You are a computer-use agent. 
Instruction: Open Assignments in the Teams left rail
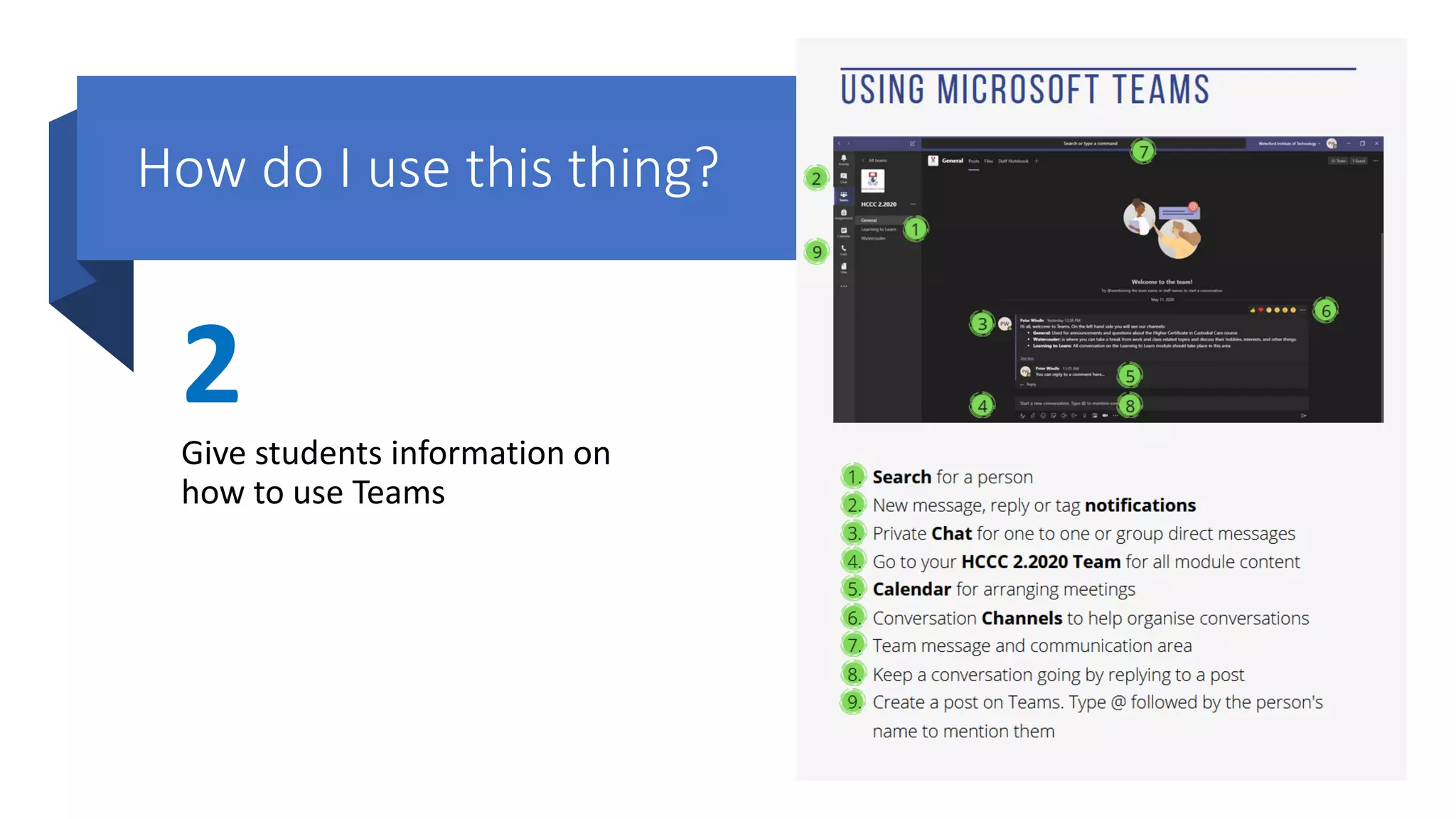click(843, 213)
